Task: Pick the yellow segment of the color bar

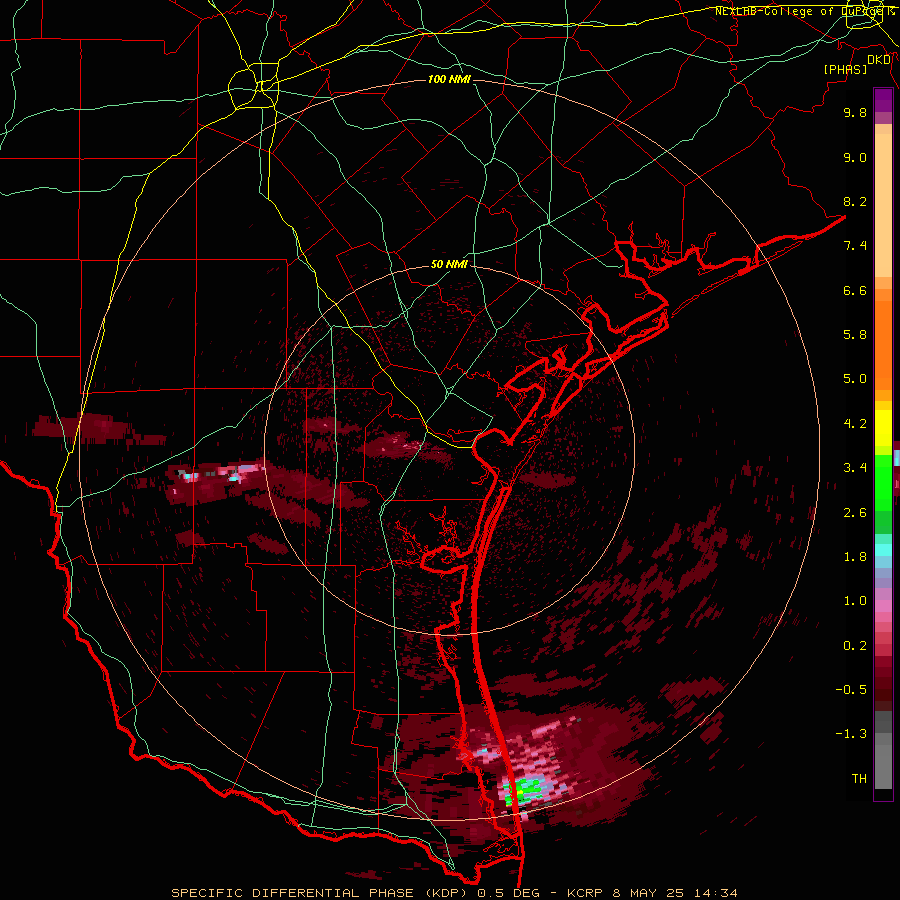Action: point(883,428)
